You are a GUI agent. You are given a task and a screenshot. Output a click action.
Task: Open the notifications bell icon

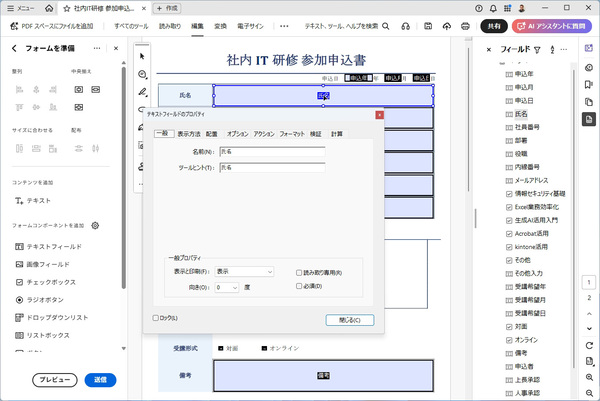click(493, 8)
